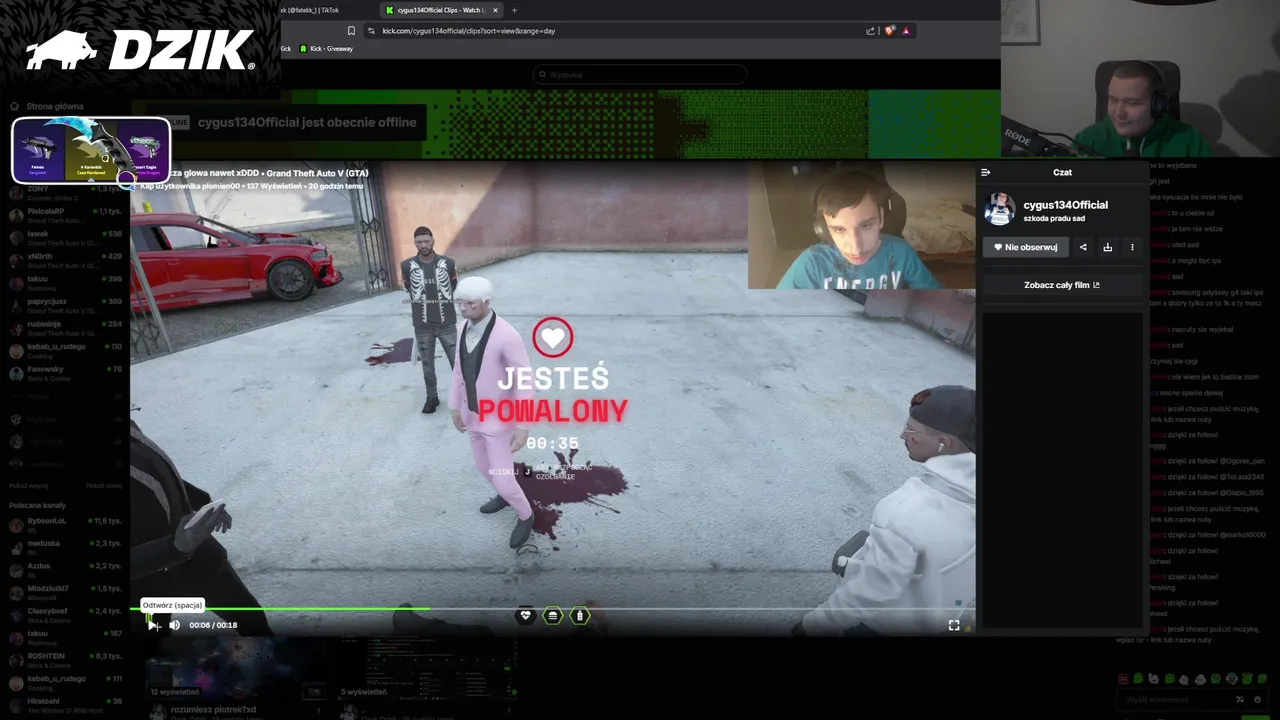Open the ZONY channel in sidebar
This screenshot has height=720, width=1280.
tap(66, 192)
